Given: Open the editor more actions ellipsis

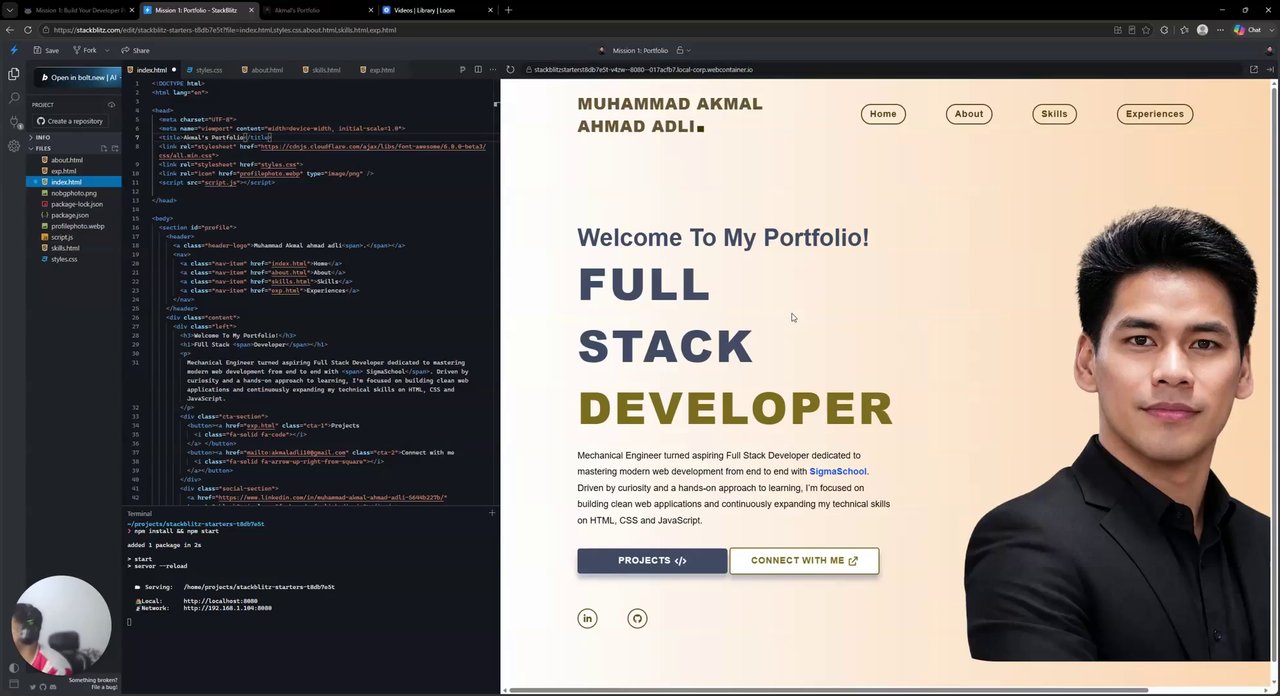Looking at the screenshot, I should tap(492, 70).
